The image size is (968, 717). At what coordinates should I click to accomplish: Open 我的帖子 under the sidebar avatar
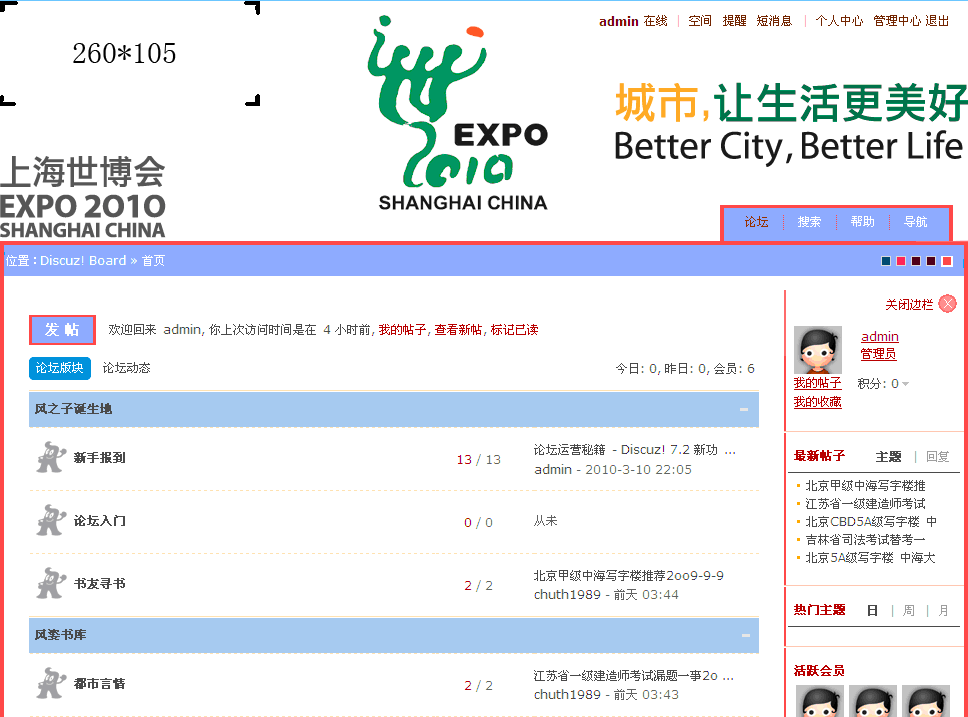(817, 383)
